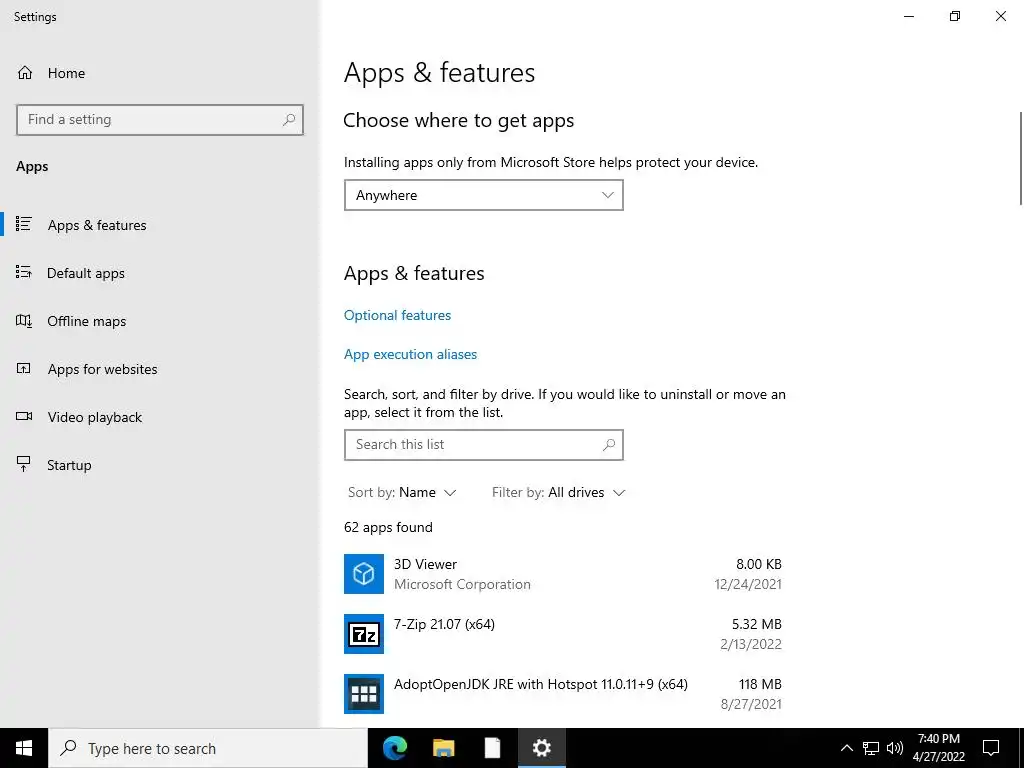The image size is (1024, 768).
Task: Click the Find a setting search box
Action: 160,120
